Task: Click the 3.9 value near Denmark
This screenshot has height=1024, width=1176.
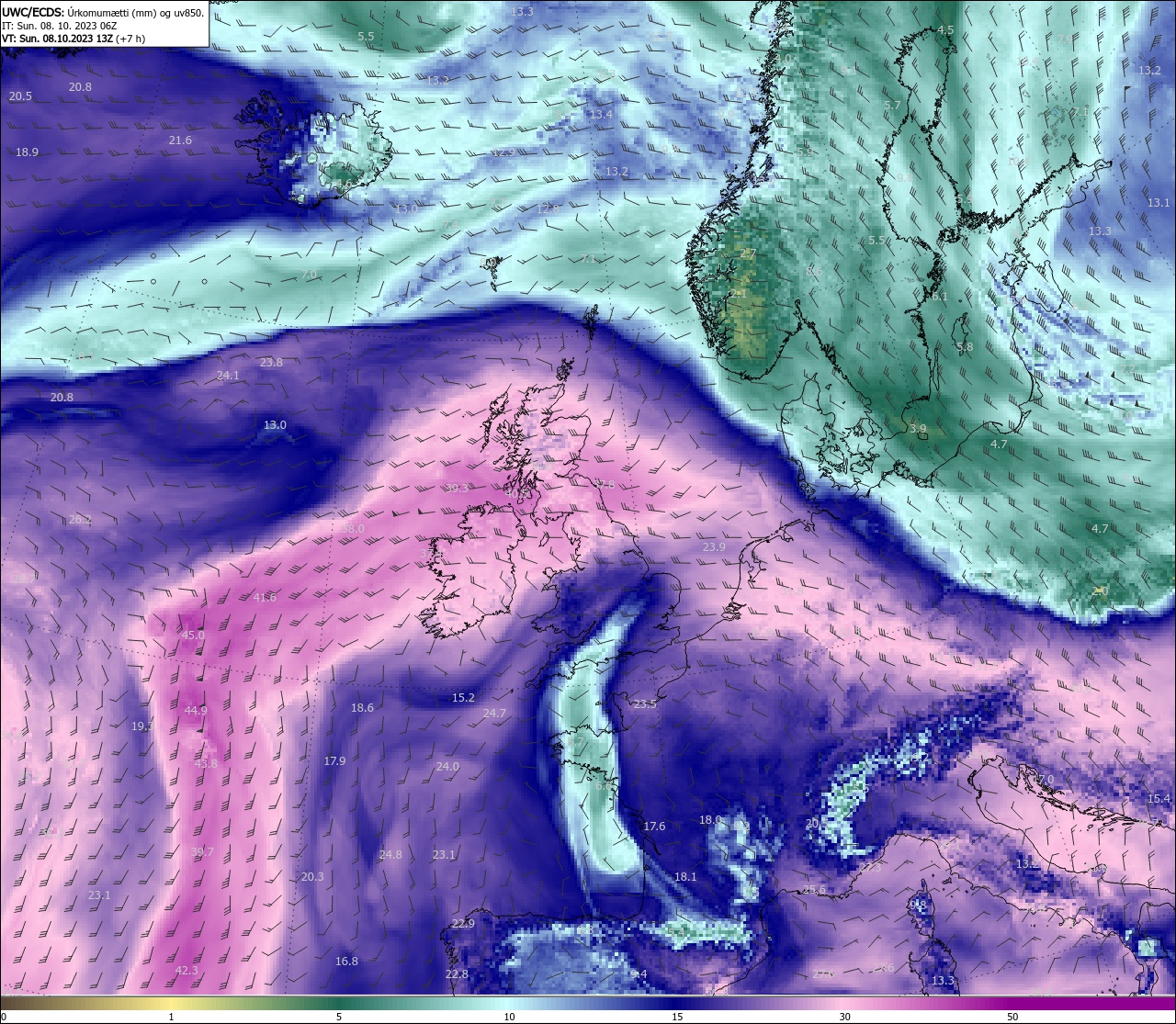Action: (918, 429)
